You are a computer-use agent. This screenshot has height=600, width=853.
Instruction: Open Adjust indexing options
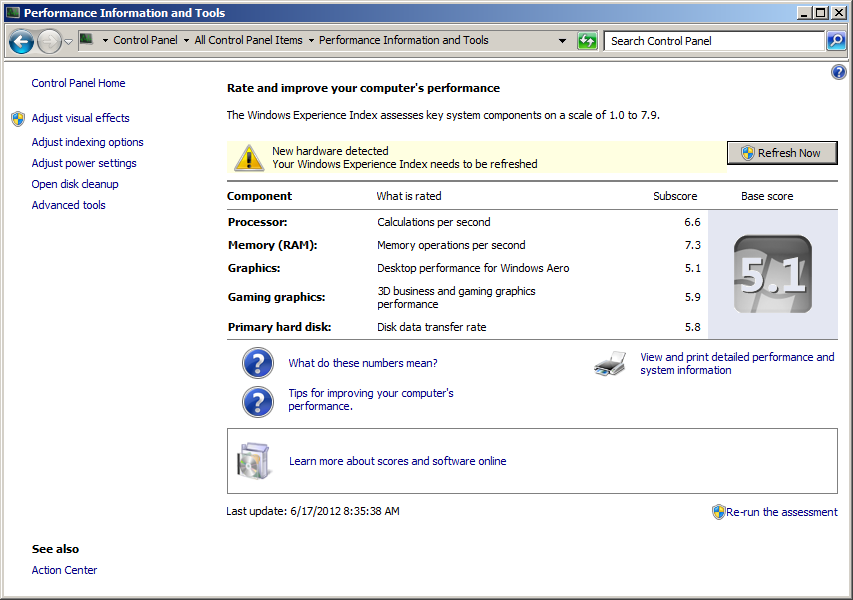pyautogui.click(x=88, y=142)
